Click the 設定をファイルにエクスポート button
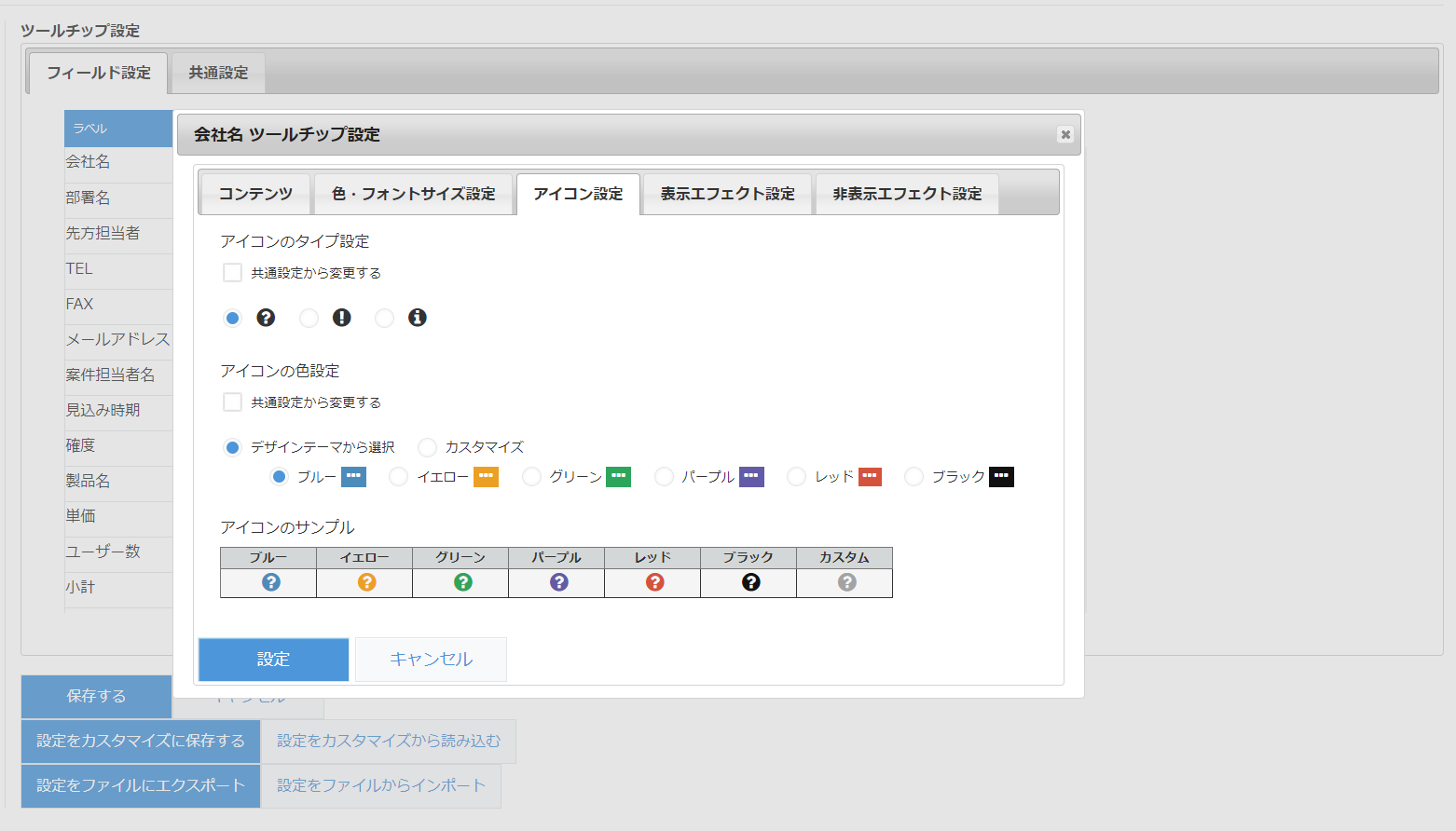This screenshot has height=831, width=1456. 140,785
